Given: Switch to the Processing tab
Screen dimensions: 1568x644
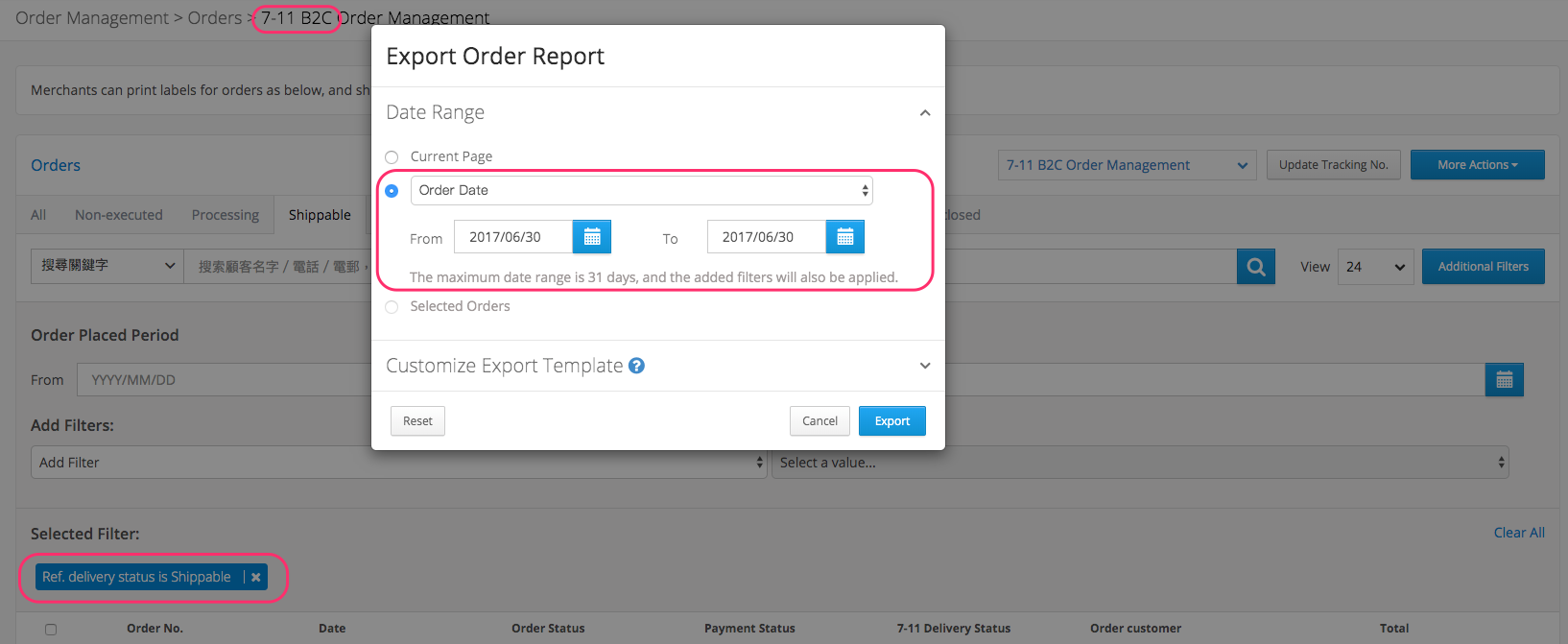Looking at the screenshot, I should (x=226, y=215).
